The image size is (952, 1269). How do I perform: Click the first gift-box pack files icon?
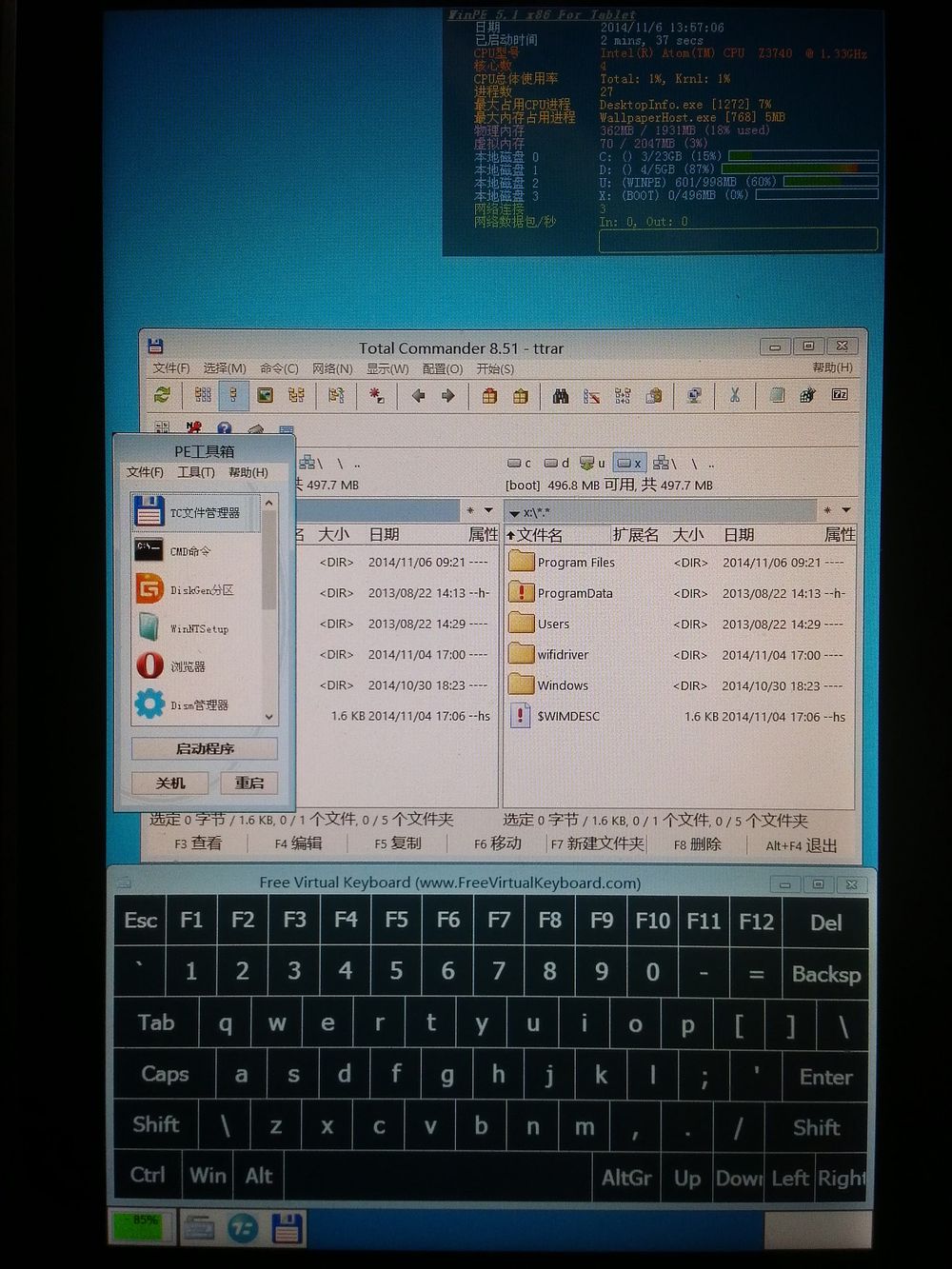[x=489, y=395]
